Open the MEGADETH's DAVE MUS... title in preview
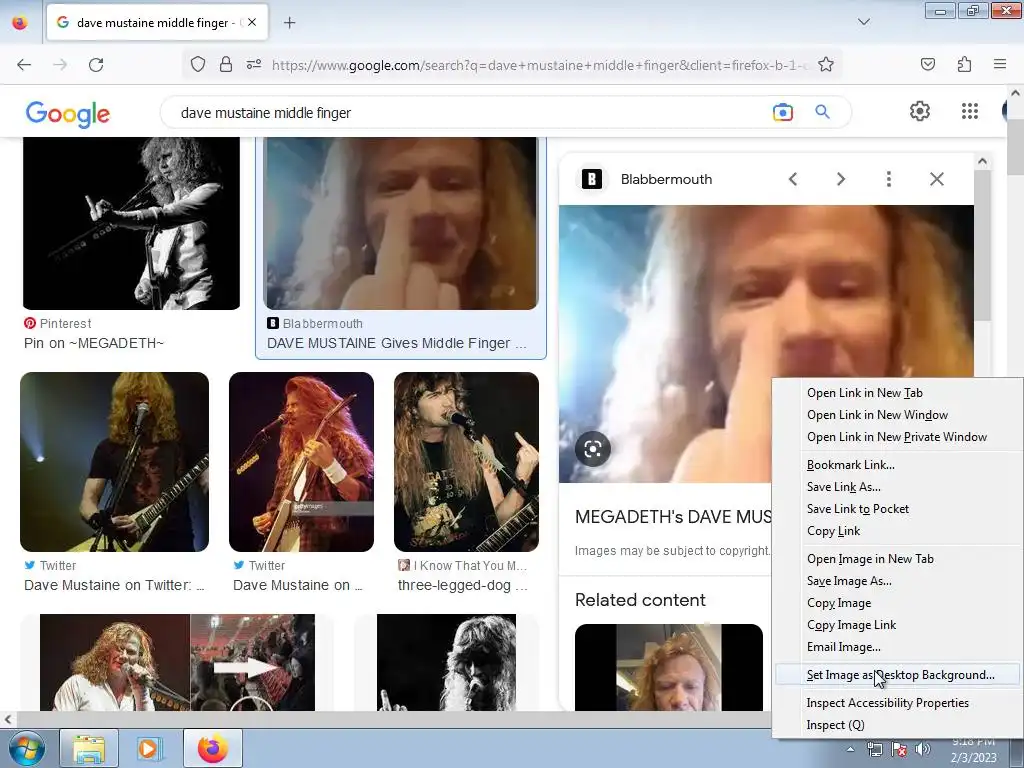This screenshot has width=1024, height=768. coord(673,517)
